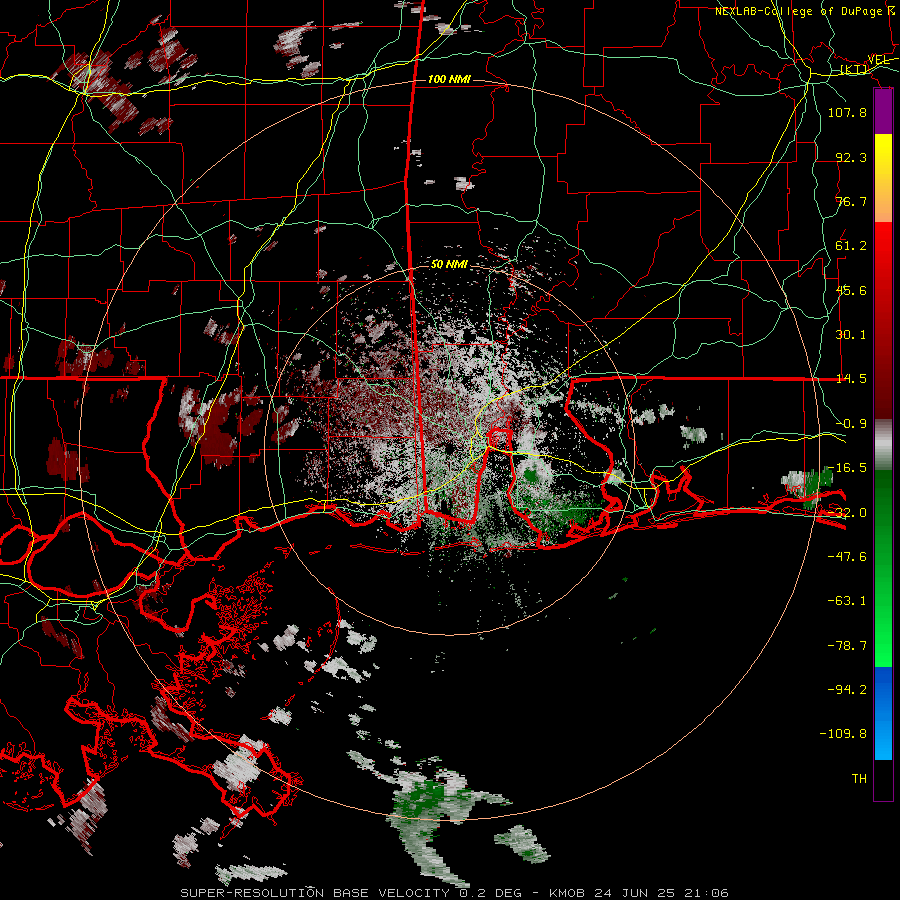Image resolution: width=900 pixels, height=900 pixels.
Task: Select the -63.1 legend value
Action: click(847, 601)
